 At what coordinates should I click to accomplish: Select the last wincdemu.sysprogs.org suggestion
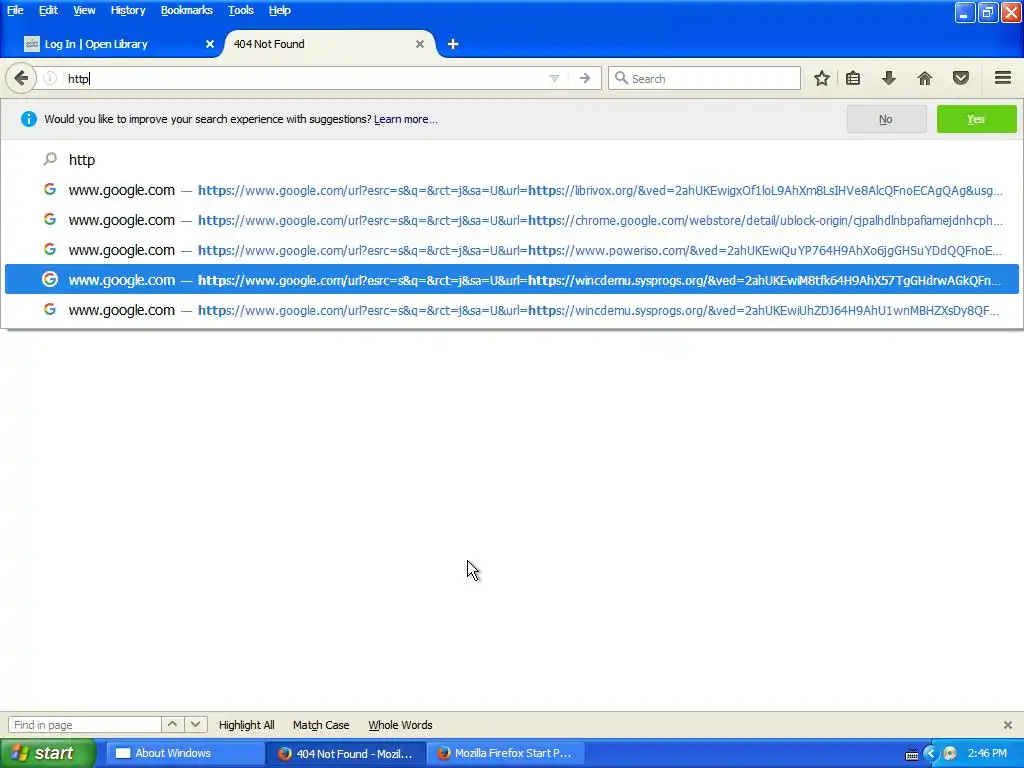pos(512,310)
